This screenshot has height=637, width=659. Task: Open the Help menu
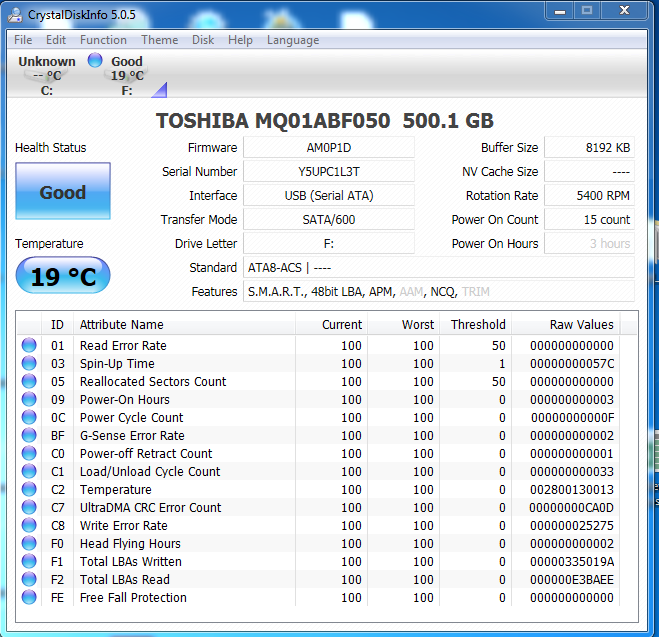240,40
